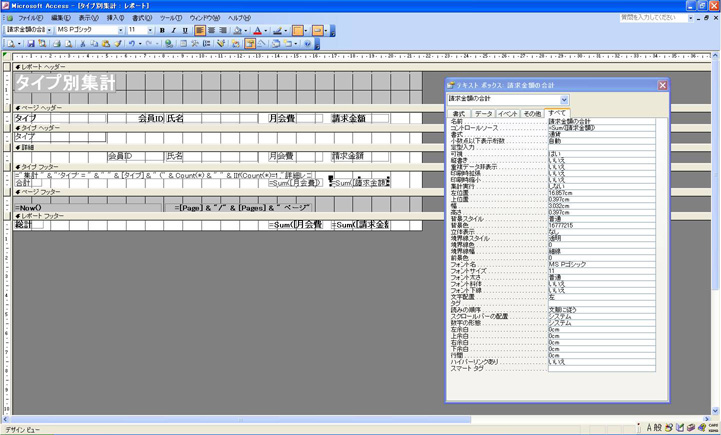Switch to the イベント tab in properties
The width and height of the screenshot is (721, 435).
508,114
